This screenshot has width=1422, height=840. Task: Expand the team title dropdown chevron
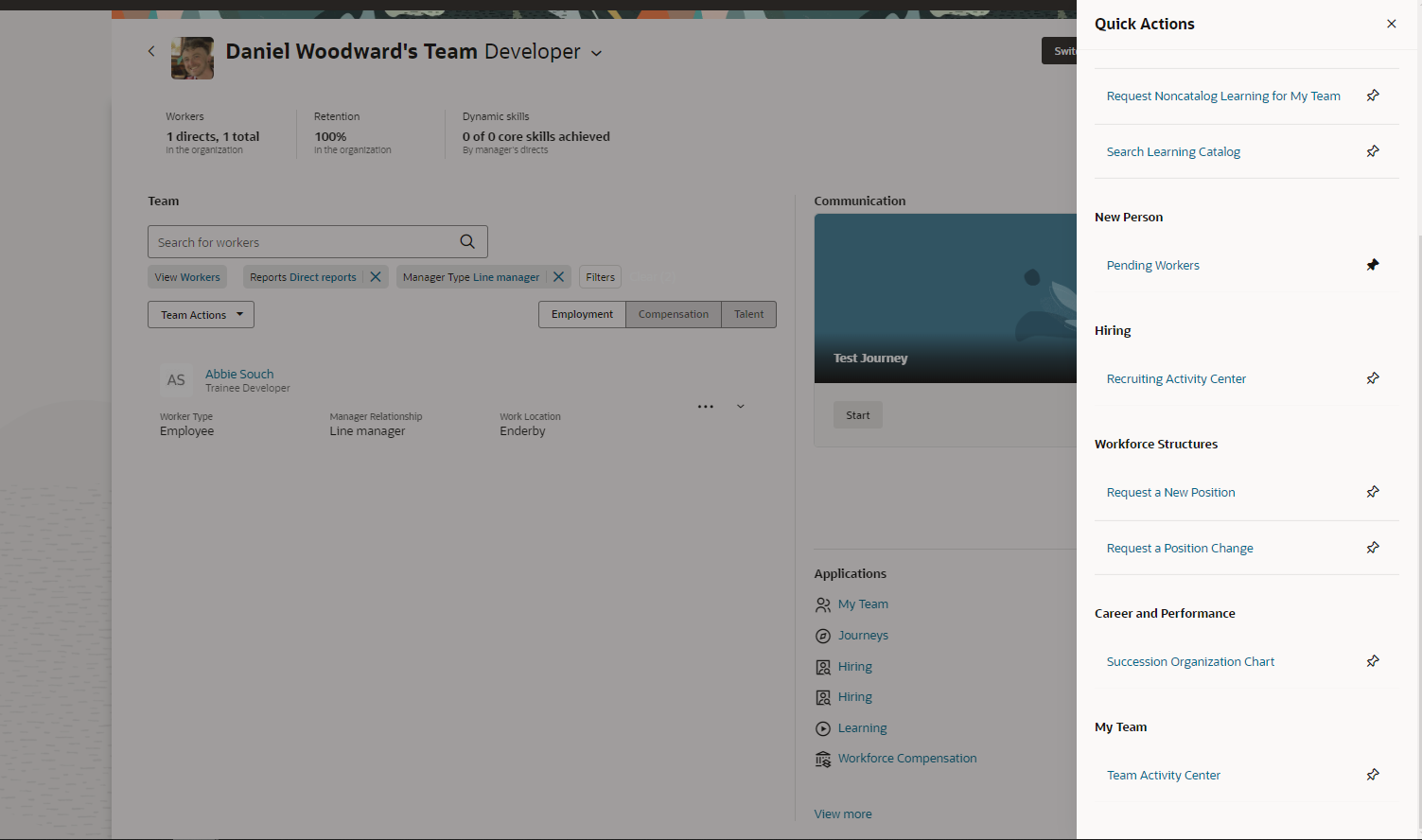pos(596,53)
